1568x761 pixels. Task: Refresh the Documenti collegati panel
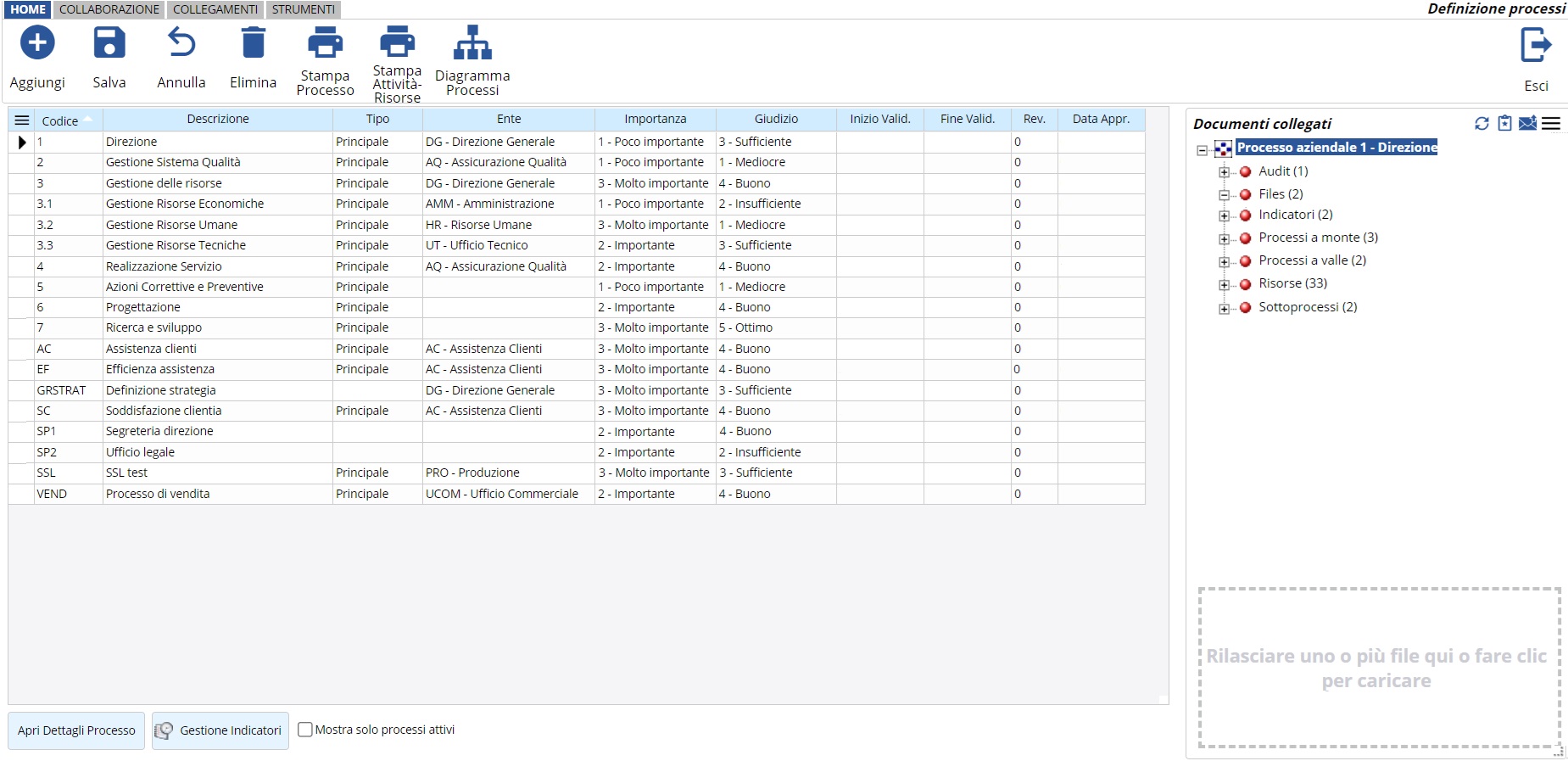point(1482,124)
